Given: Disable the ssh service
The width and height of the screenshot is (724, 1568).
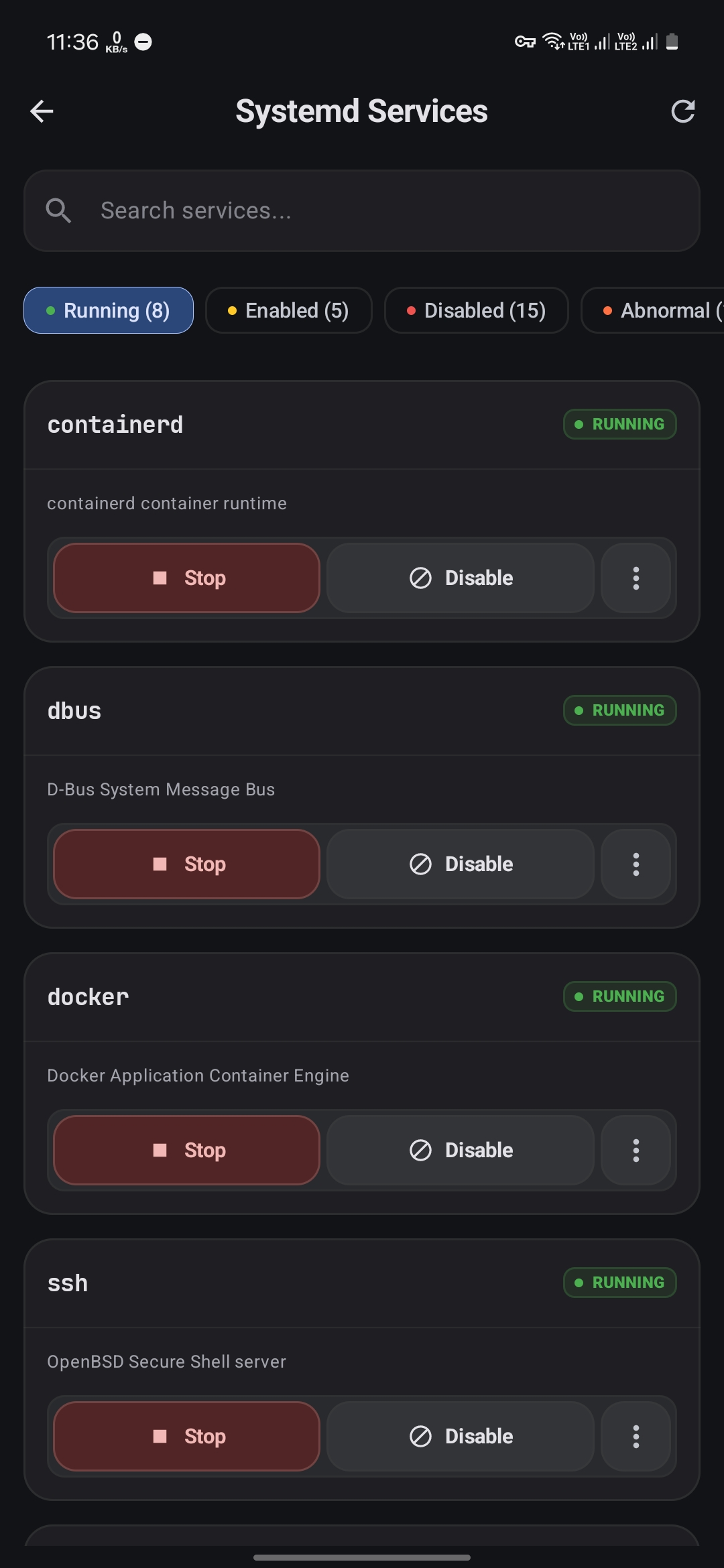Looking at the screenshot, I should pyautogui.click(x=461, y=1436).
